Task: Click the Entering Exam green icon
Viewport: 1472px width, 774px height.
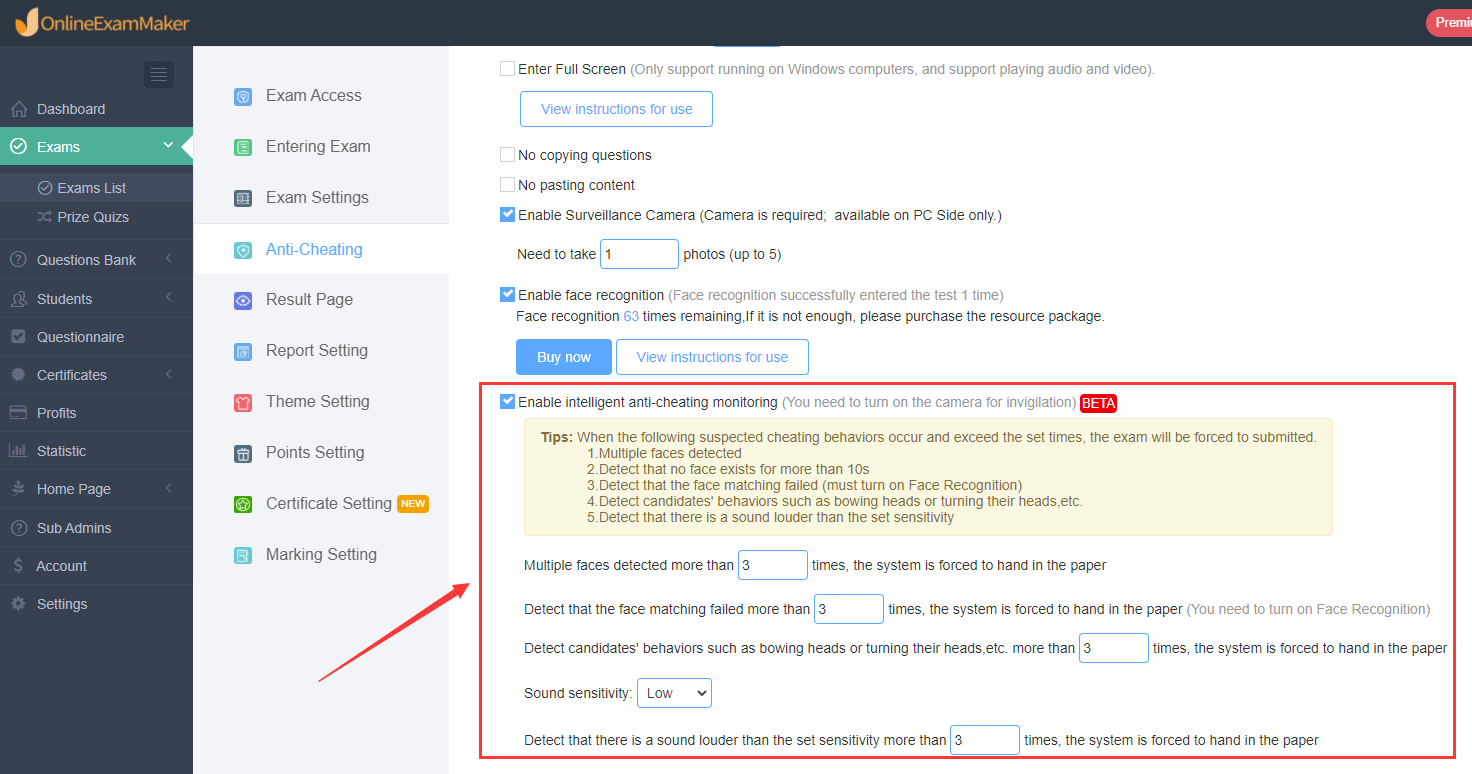Action: pos(243,147)
